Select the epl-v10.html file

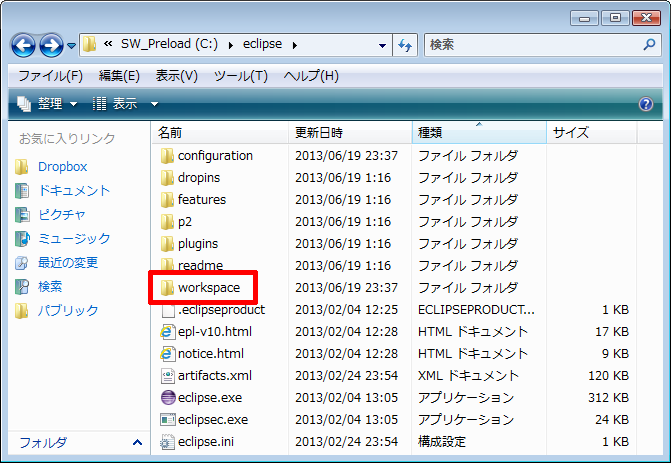(x=215, y=332)
